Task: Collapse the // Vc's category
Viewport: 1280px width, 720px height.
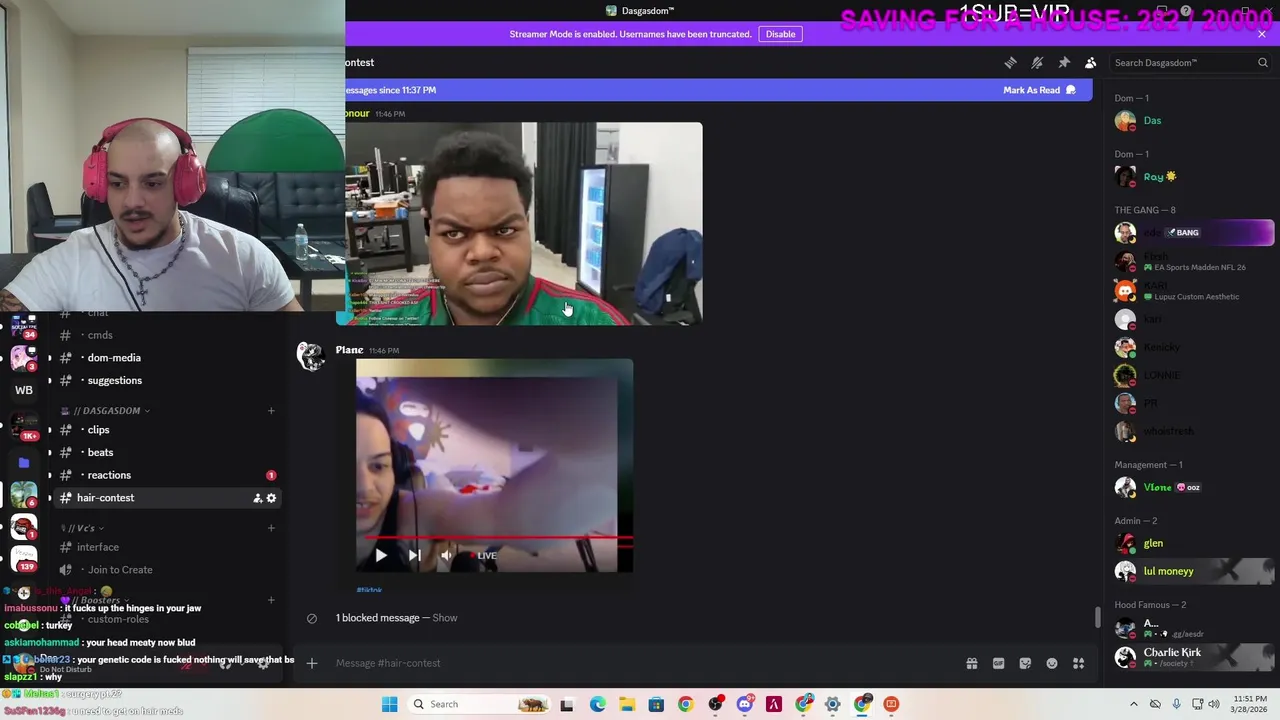Action: [83, 528]
